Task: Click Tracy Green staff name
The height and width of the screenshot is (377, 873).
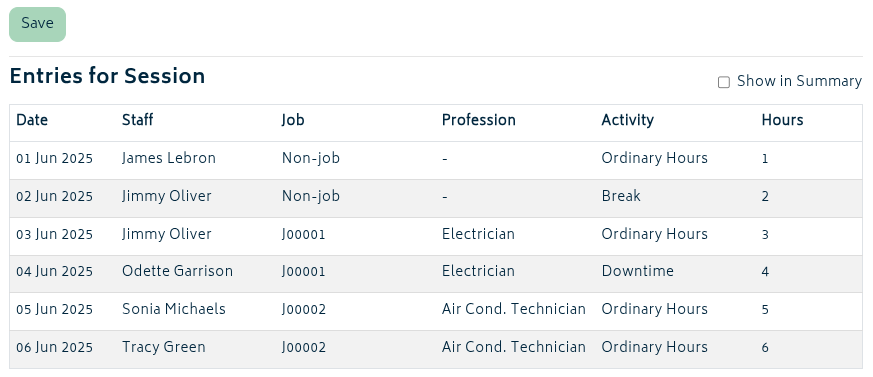Action: coord(164,347)
